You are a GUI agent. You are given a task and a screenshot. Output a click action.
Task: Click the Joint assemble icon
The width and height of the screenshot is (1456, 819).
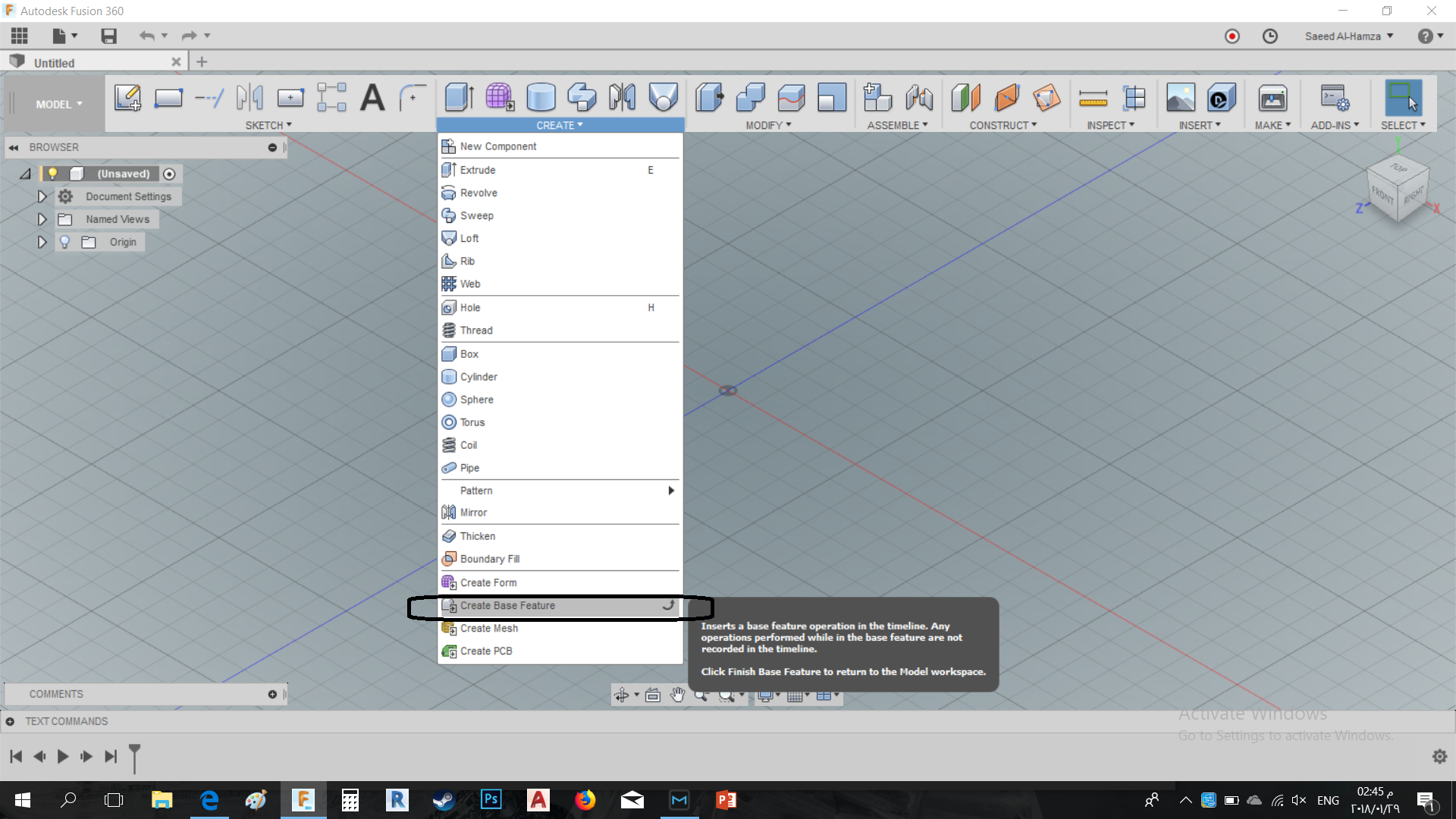click(x=919, y=98)
